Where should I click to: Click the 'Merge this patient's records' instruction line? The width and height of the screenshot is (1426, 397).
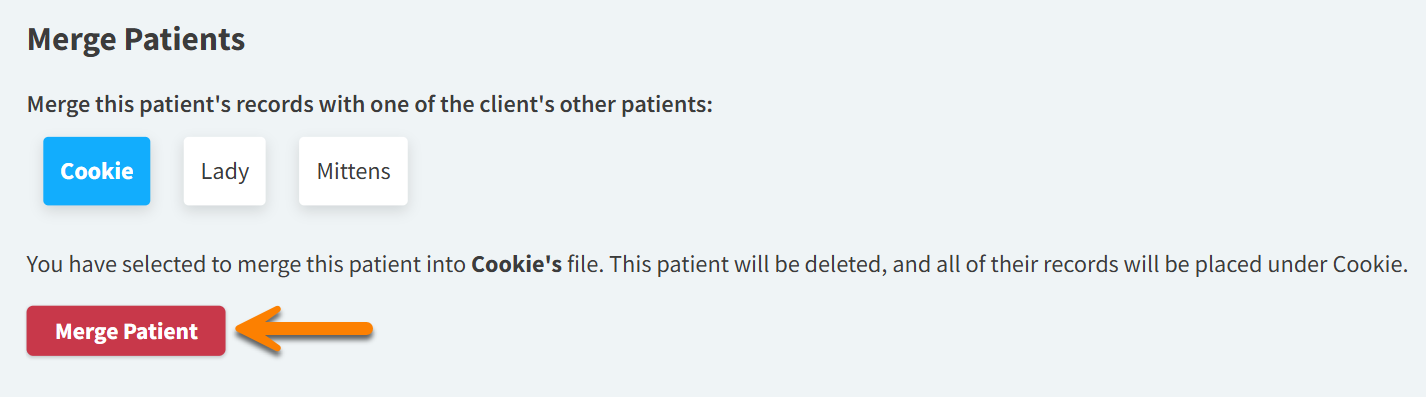click(369, 104)
